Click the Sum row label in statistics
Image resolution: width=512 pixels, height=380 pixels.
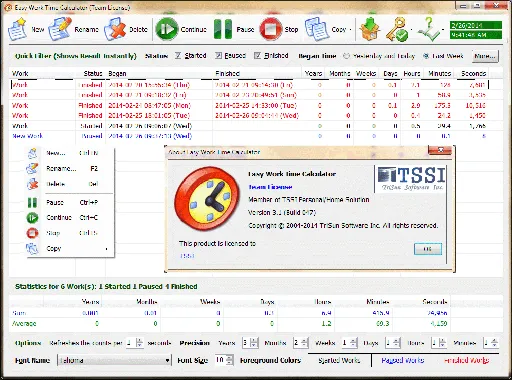[19, 313]
